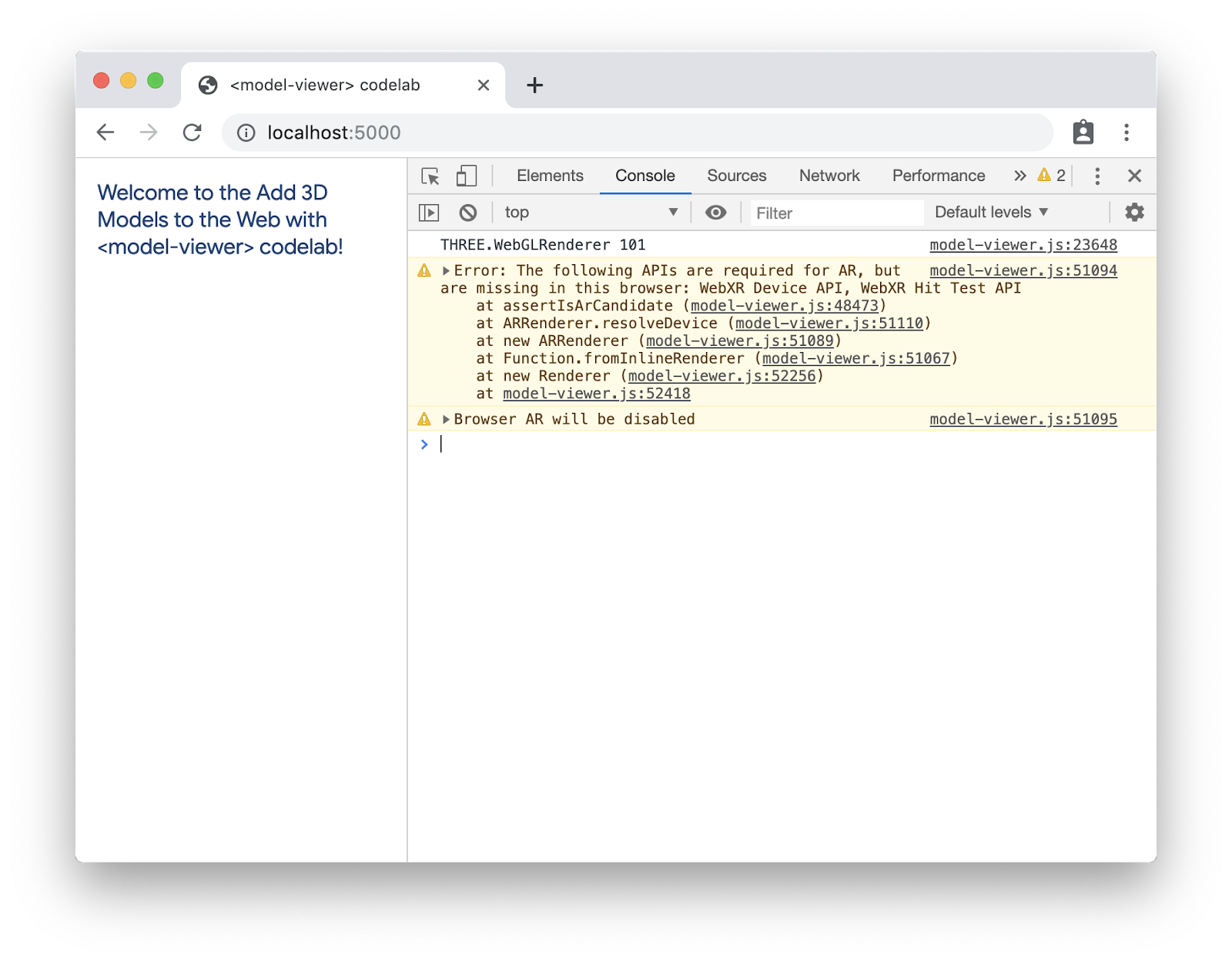Open the Chrome profile icon
1232x962 pixels.
(x=1083, y=132)
